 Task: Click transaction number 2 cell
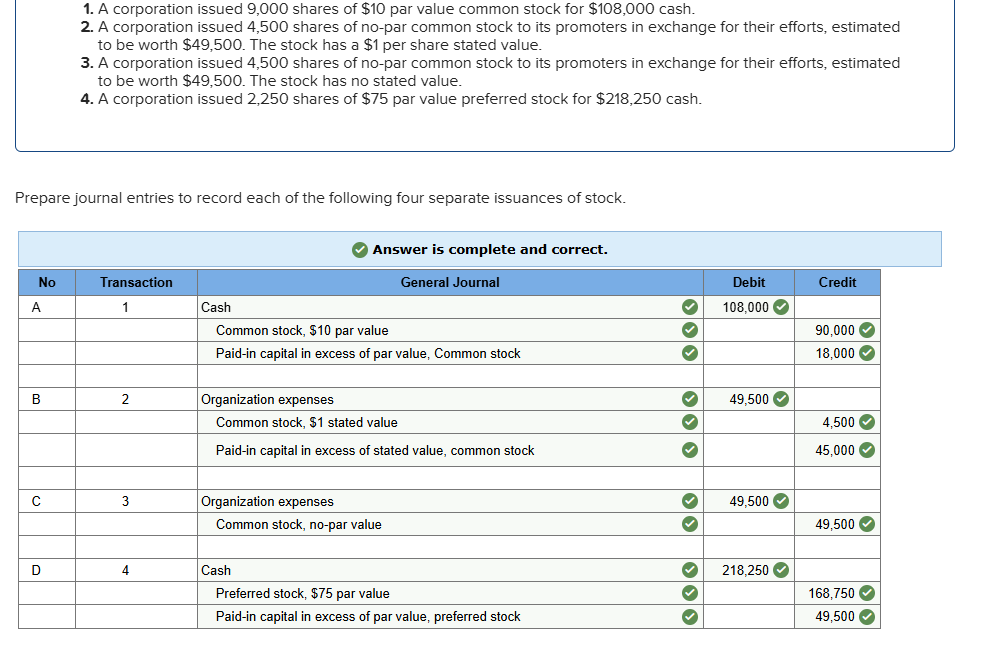coord(125,399)
